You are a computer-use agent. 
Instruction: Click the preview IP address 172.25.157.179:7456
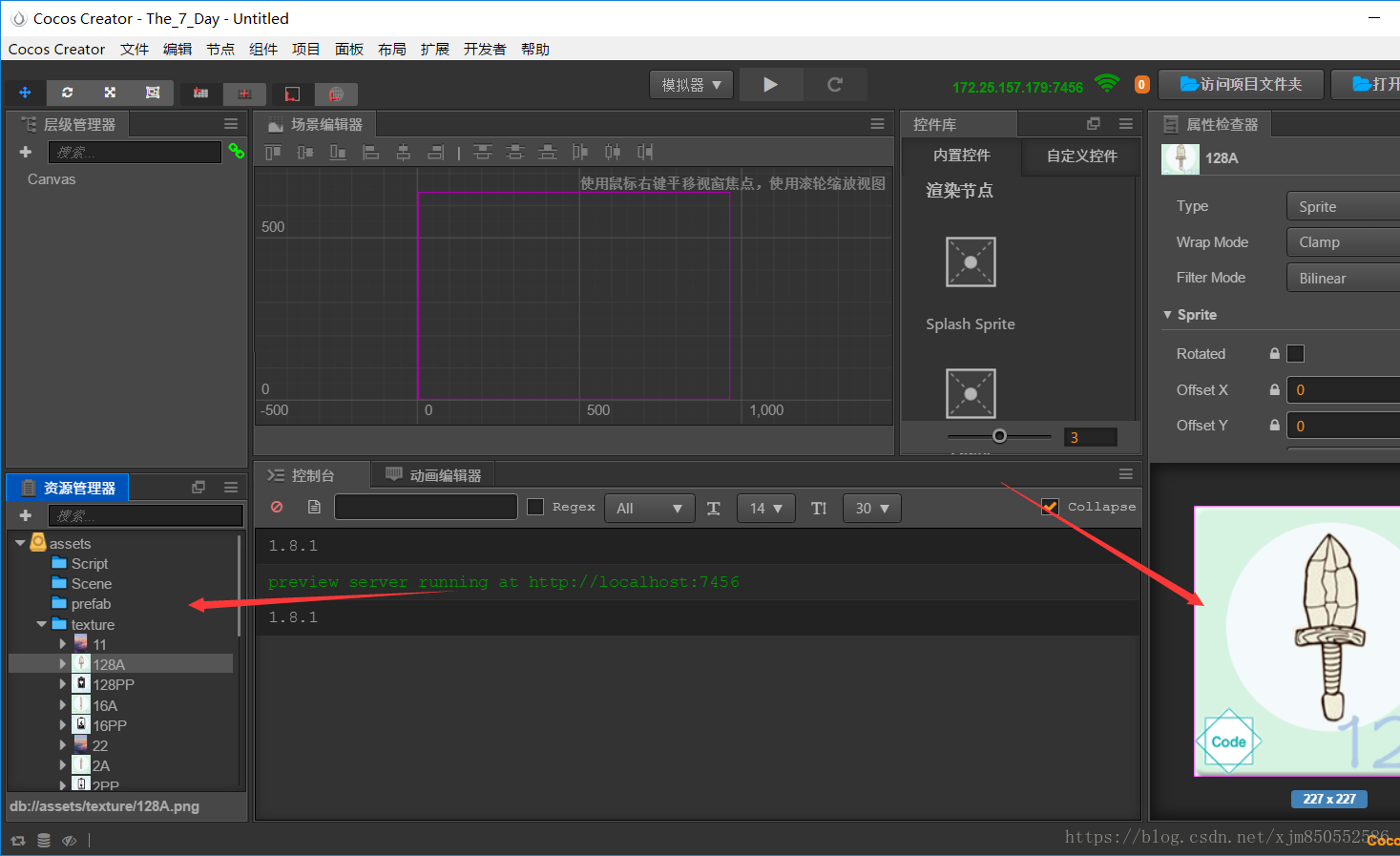tap(1017, 87)
